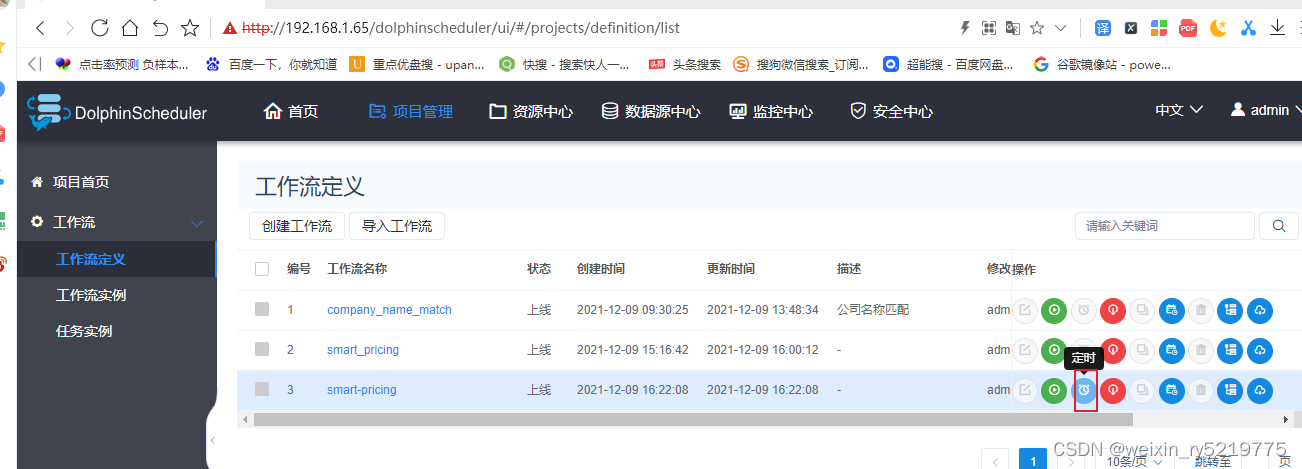Click edit icon in smart-pricing row
The image size is (1302, 469).
(1025, 390)
